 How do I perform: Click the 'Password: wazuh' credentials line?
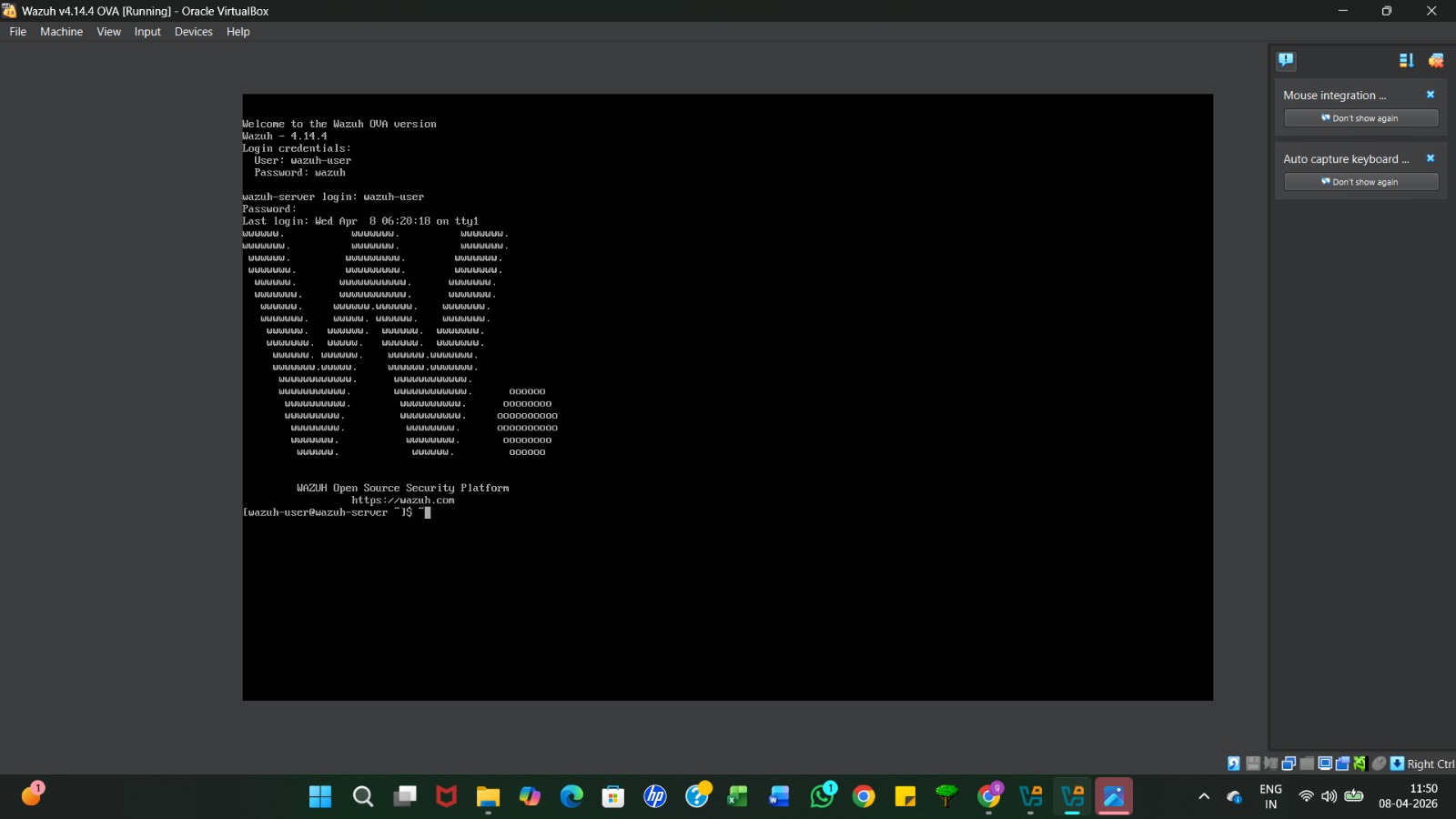point(300,173)
